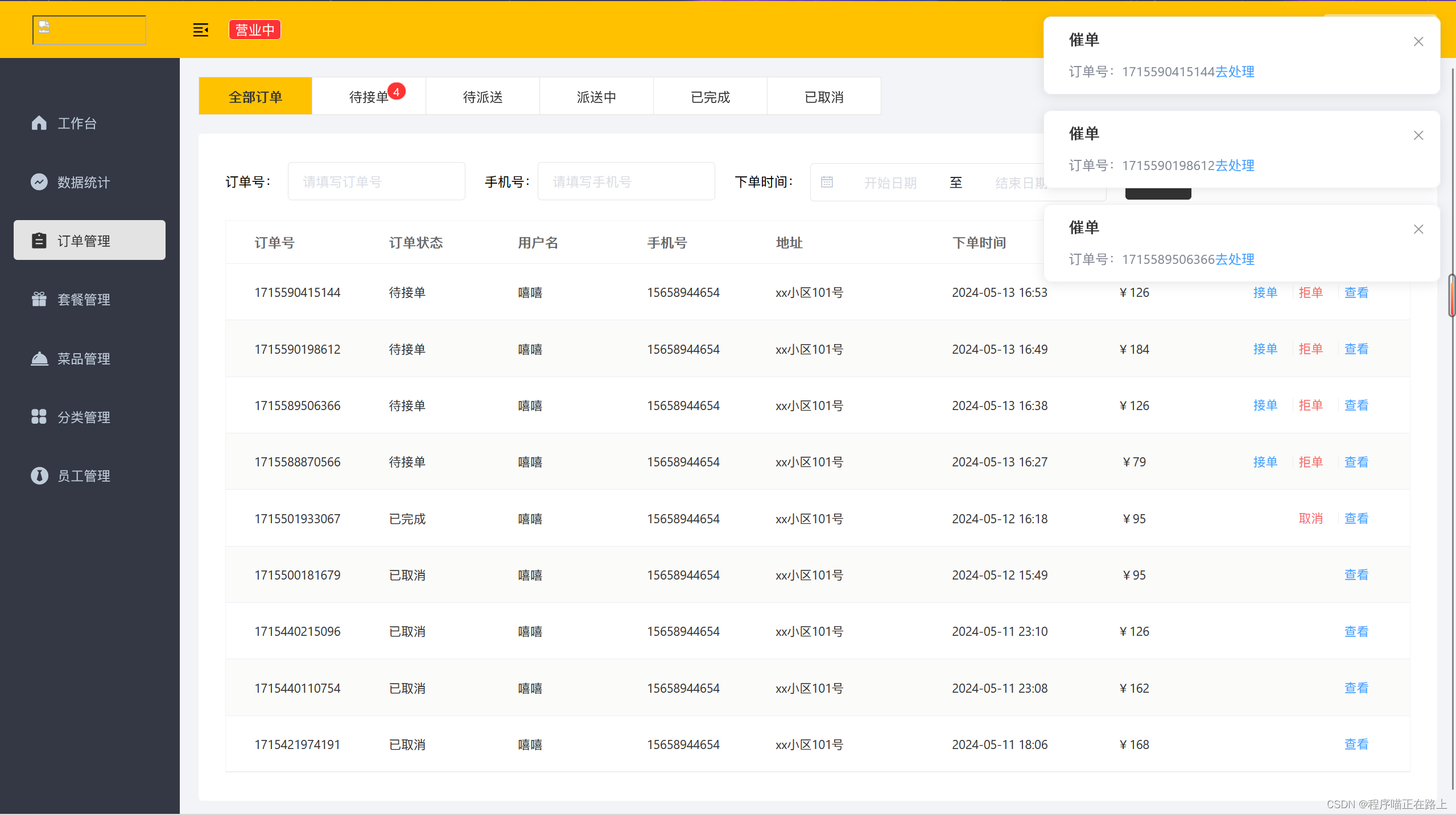Switch to the 已完成 orders tab
Image resolution: width=1456 pixels, height=815 pixels.
(x=710, y=96)
